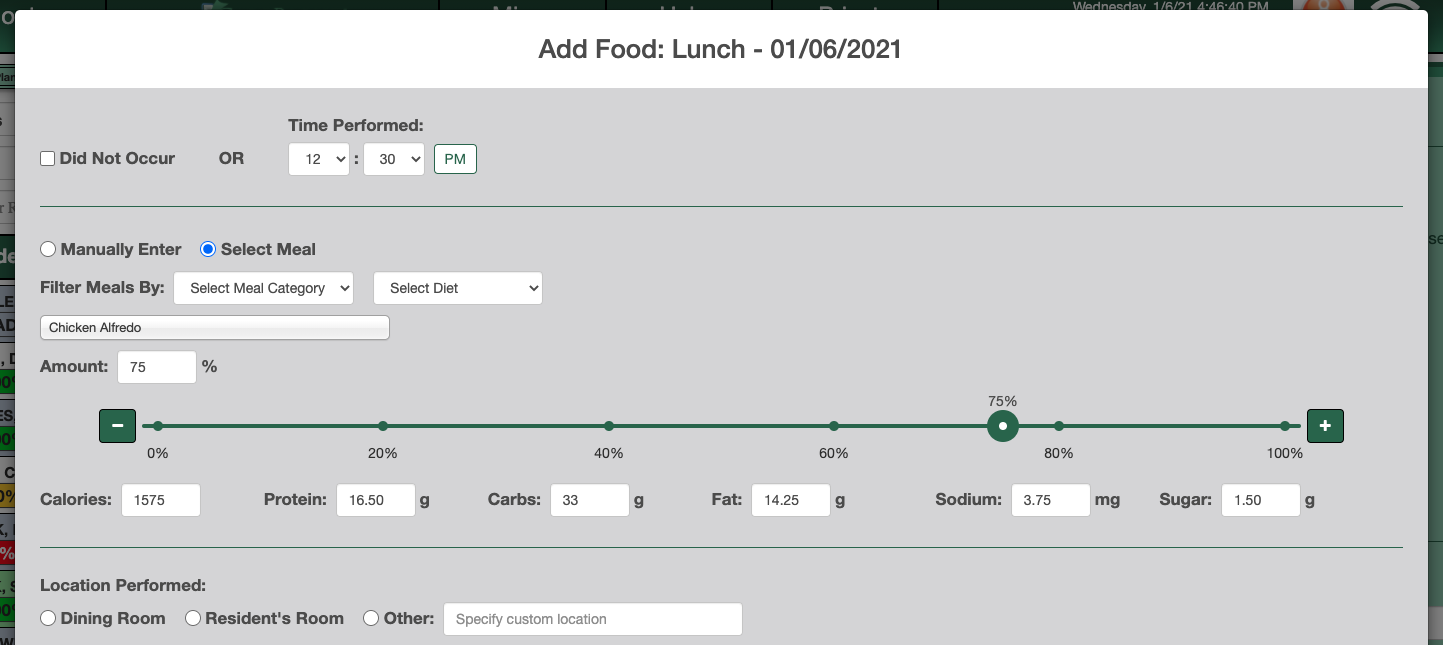
Task: Open the minutes dropdown showing 30
Action: coord(394,160)
